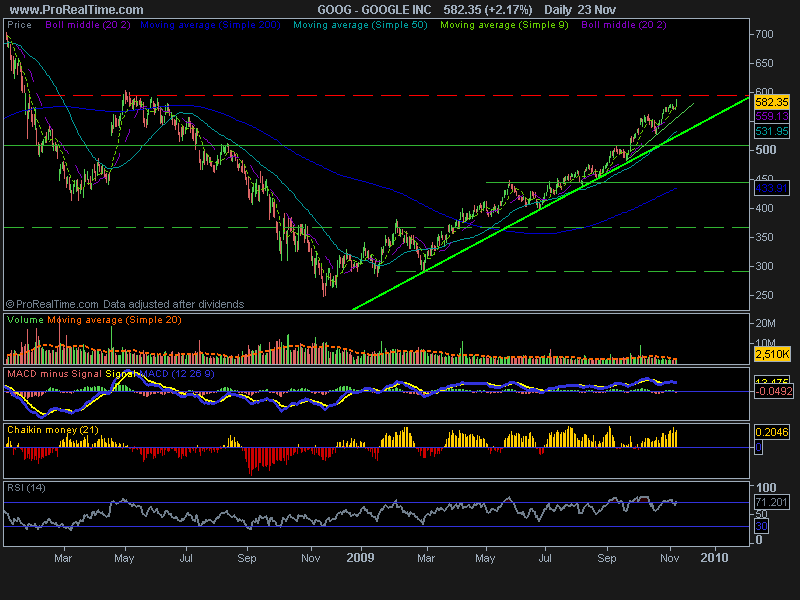The image size is (800, 600).
Task: Click the Data adjusted after dividends notice
Action: point(173,304)
